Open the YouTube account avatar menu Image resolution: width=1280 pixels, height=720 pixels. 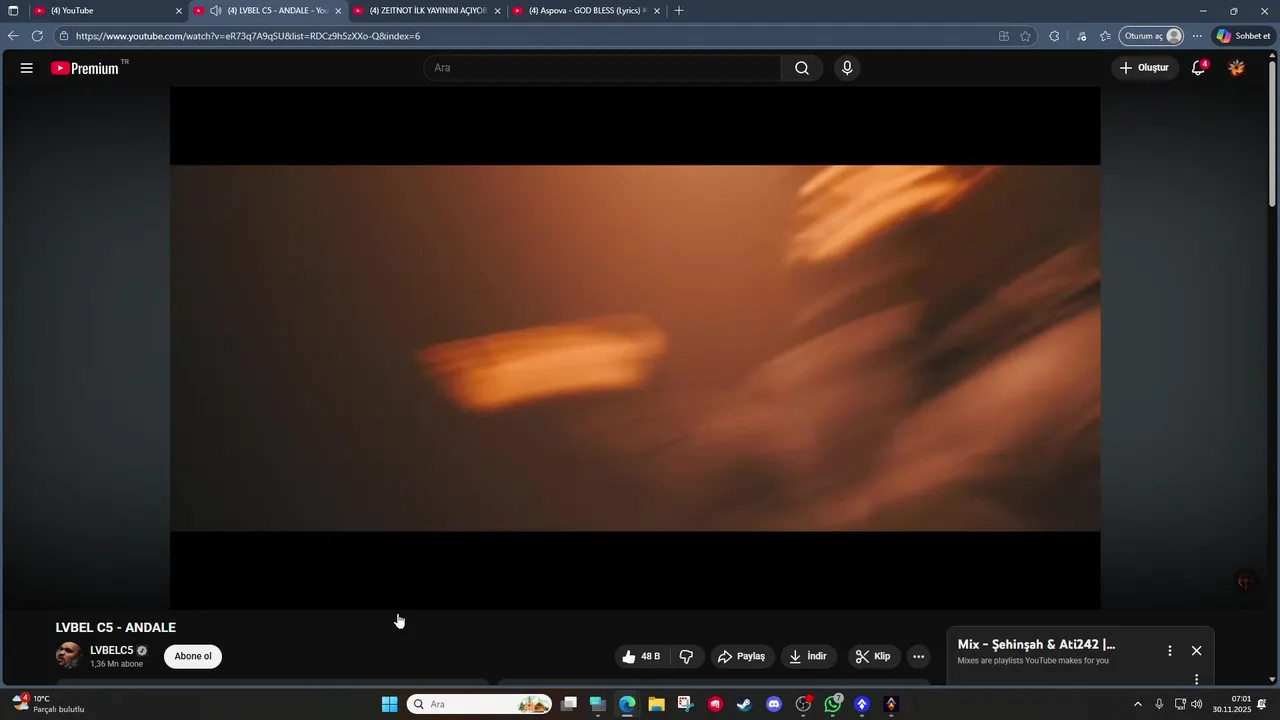coord(1237,68)
